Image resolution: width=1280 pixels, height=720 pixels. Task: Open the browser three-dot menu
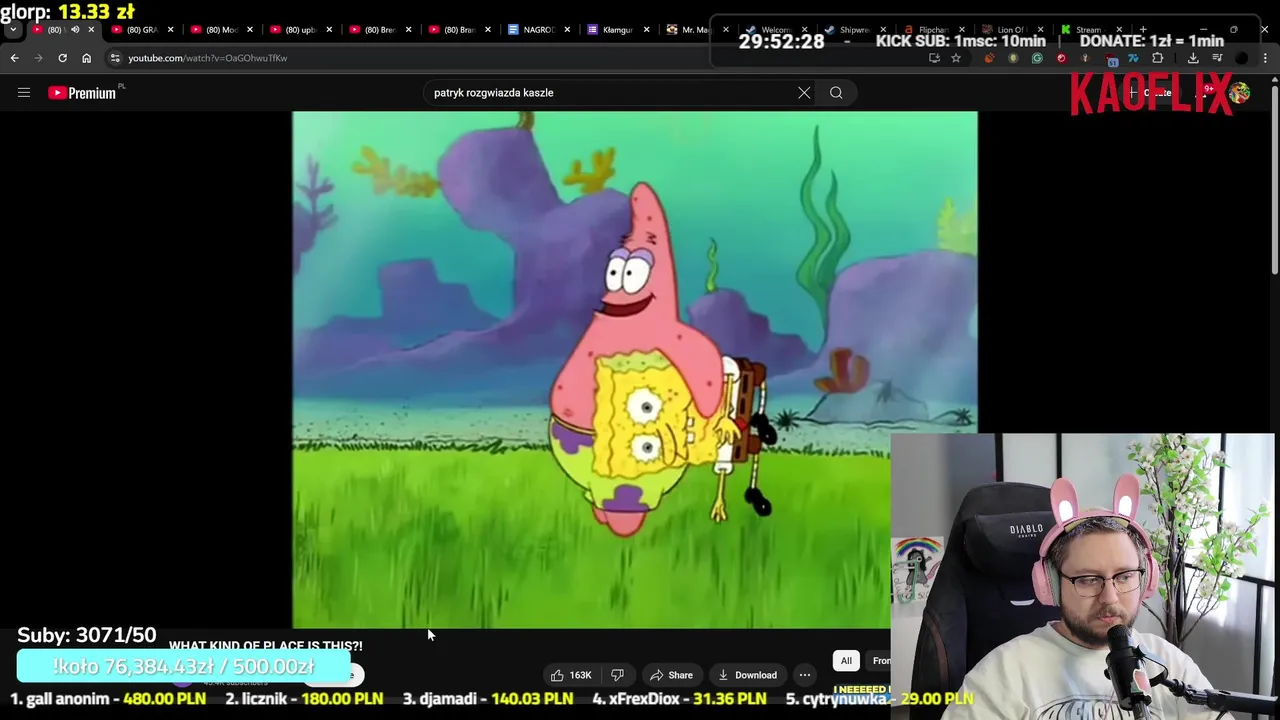(1266, 58)
